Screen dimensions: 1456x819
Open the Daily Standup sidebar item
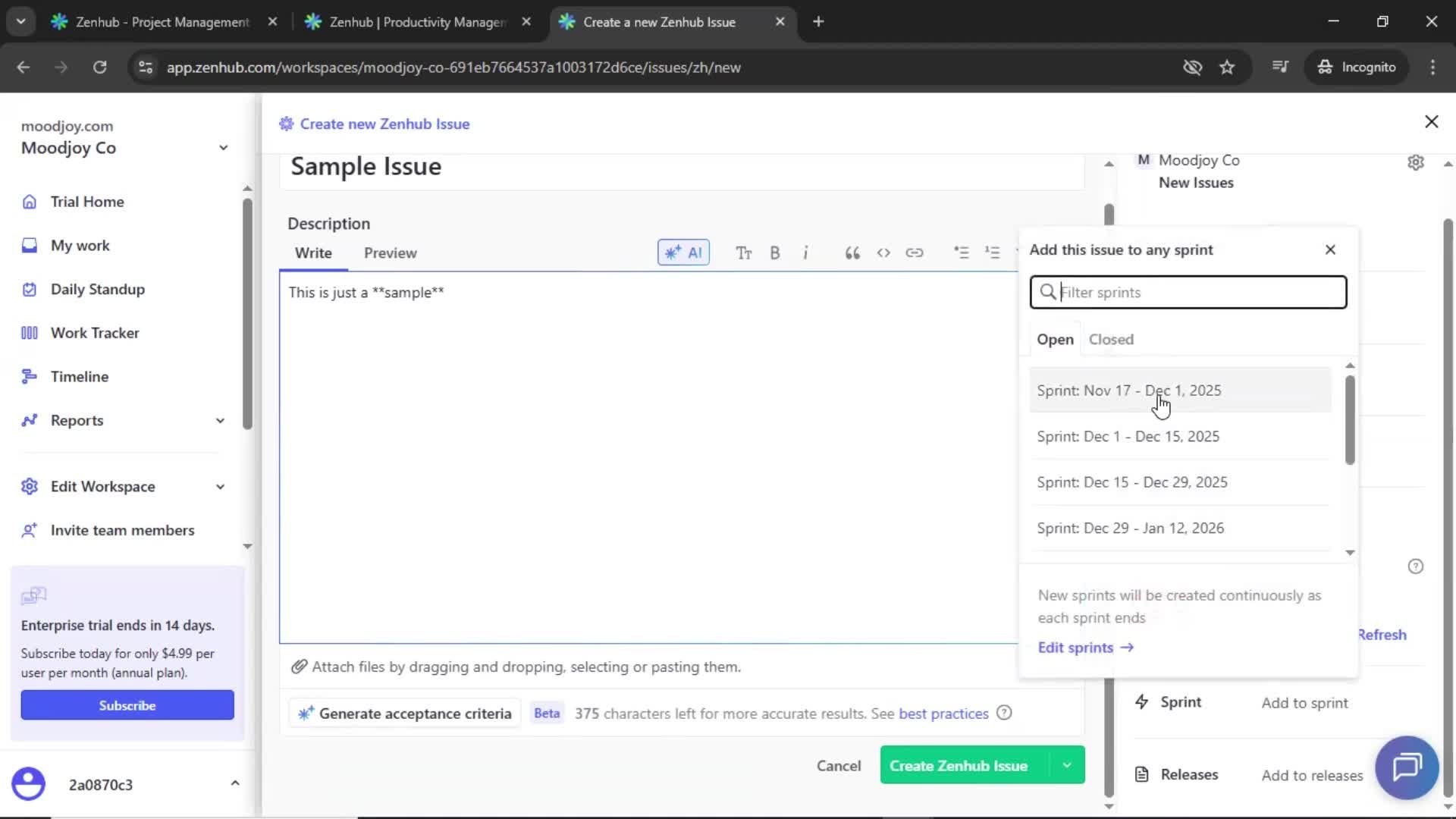point(97,289)
